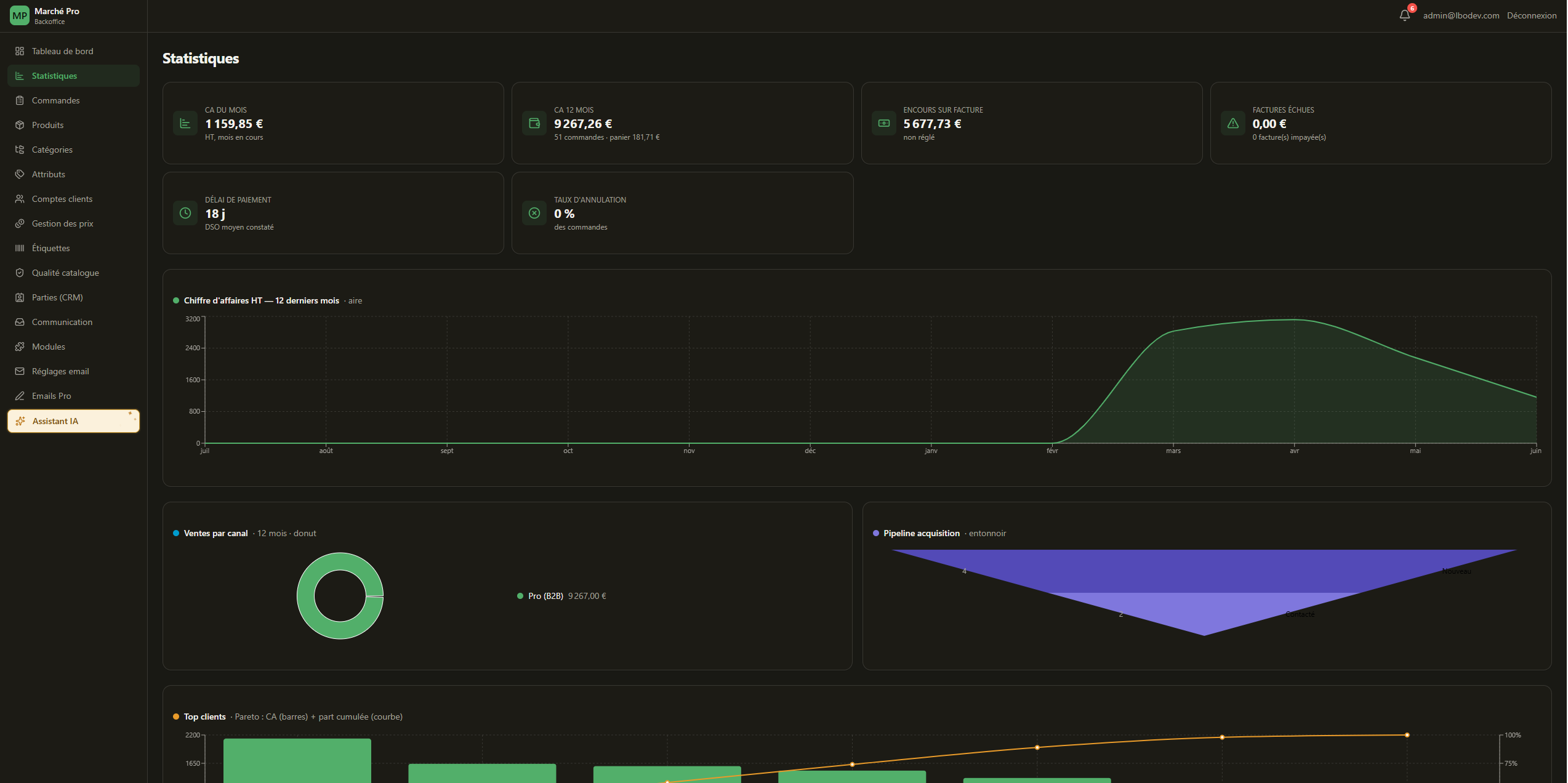Click the MP Marché Pro logo
The height and width of the screenshot is (783, 1568).
pyautogui.click(x=20, y=15)
